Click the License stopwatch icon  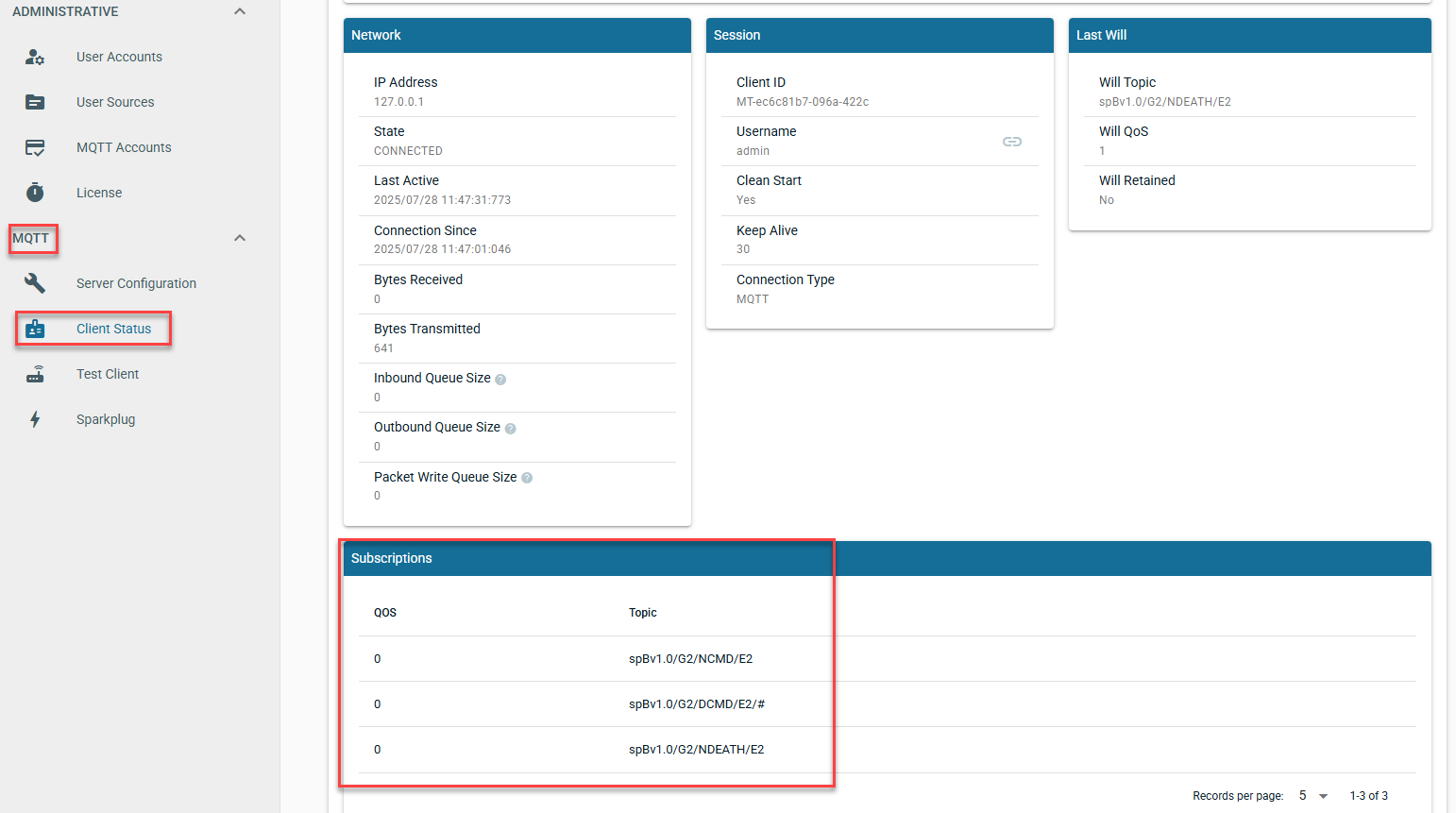pyautogui.click(x=35, y=193)
